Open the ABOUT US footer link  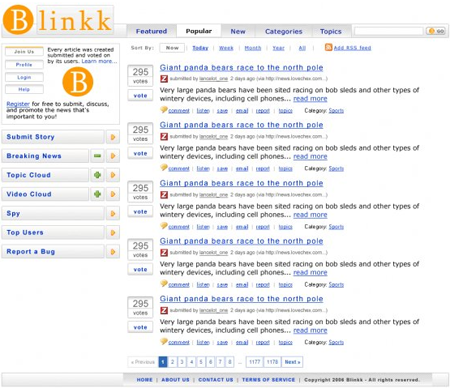click(x=175, y=380)
